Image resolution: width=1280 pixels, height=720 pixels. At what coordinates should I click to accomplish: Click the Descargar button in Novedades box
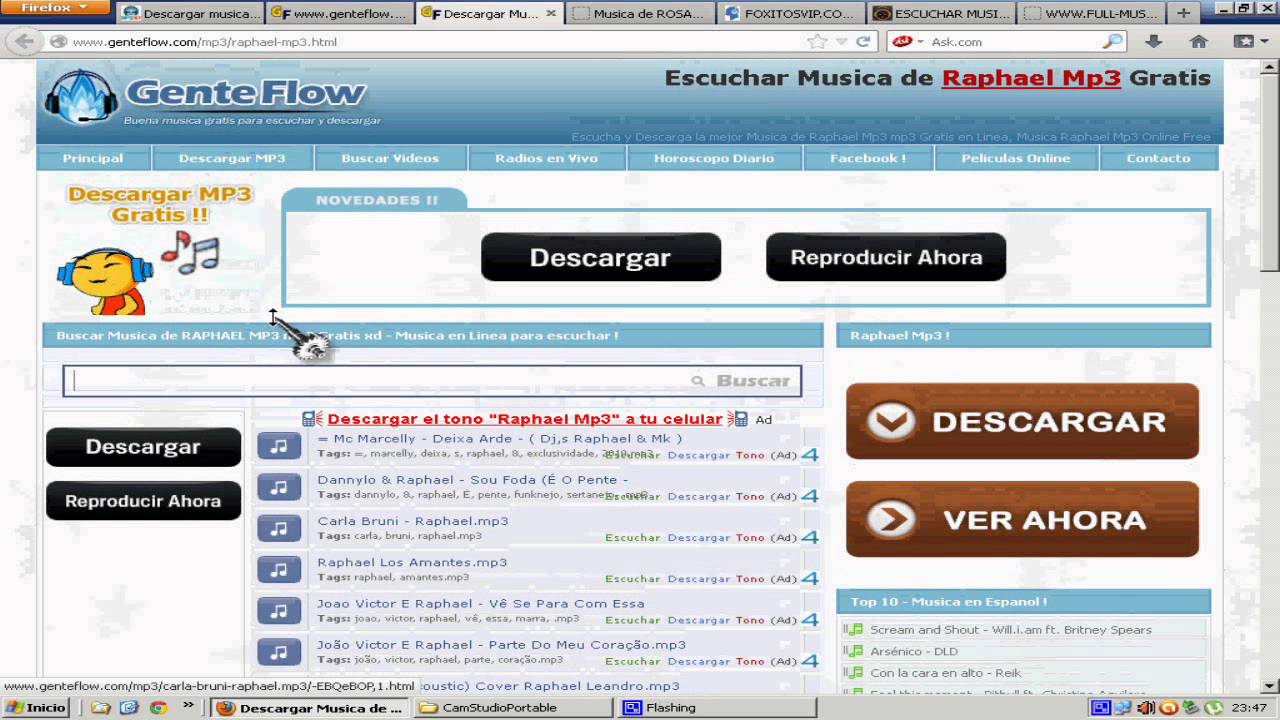click(x=600, y=257)
